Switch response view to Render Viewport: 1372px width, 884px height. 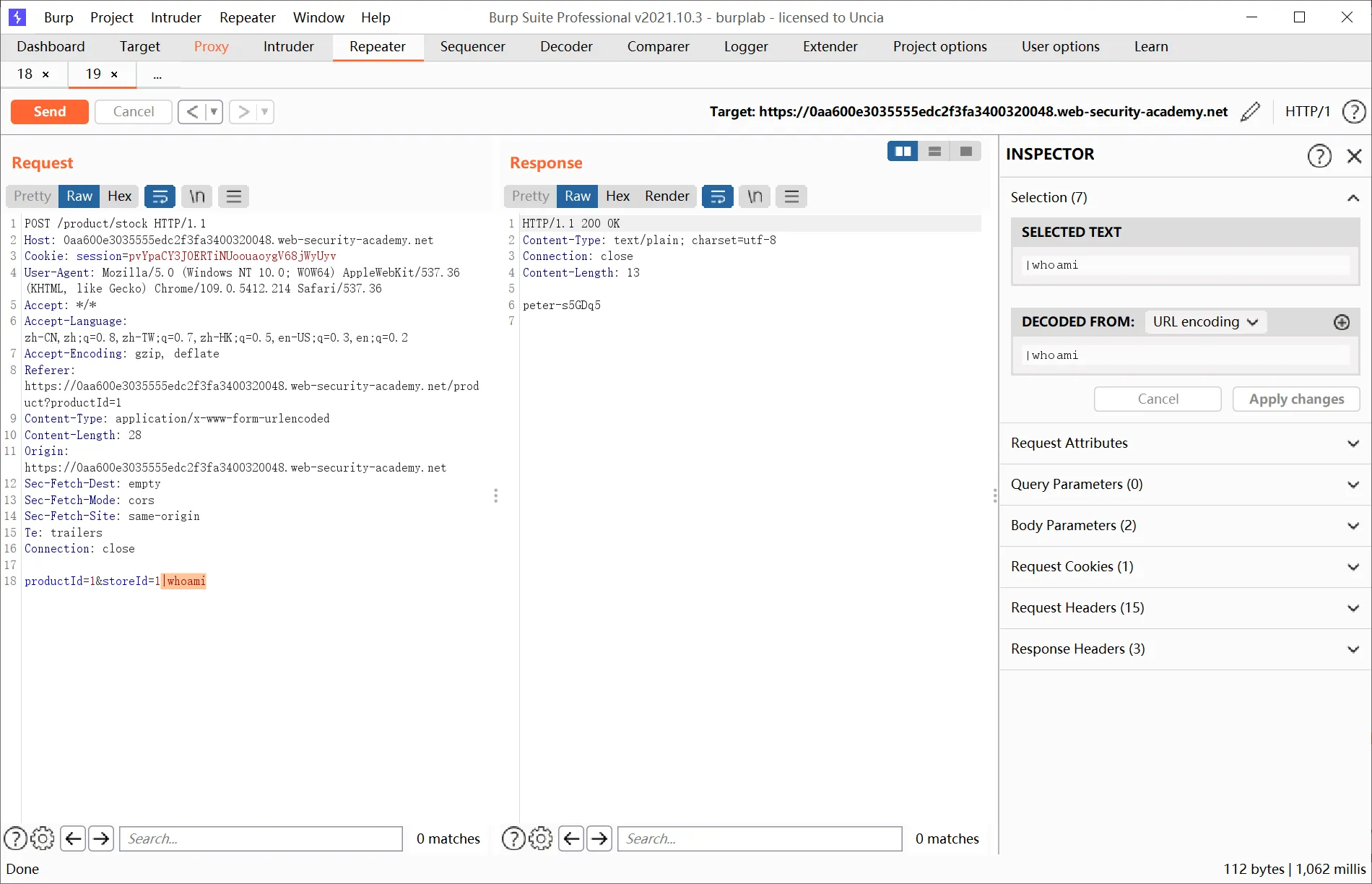[x=667, y=196]
